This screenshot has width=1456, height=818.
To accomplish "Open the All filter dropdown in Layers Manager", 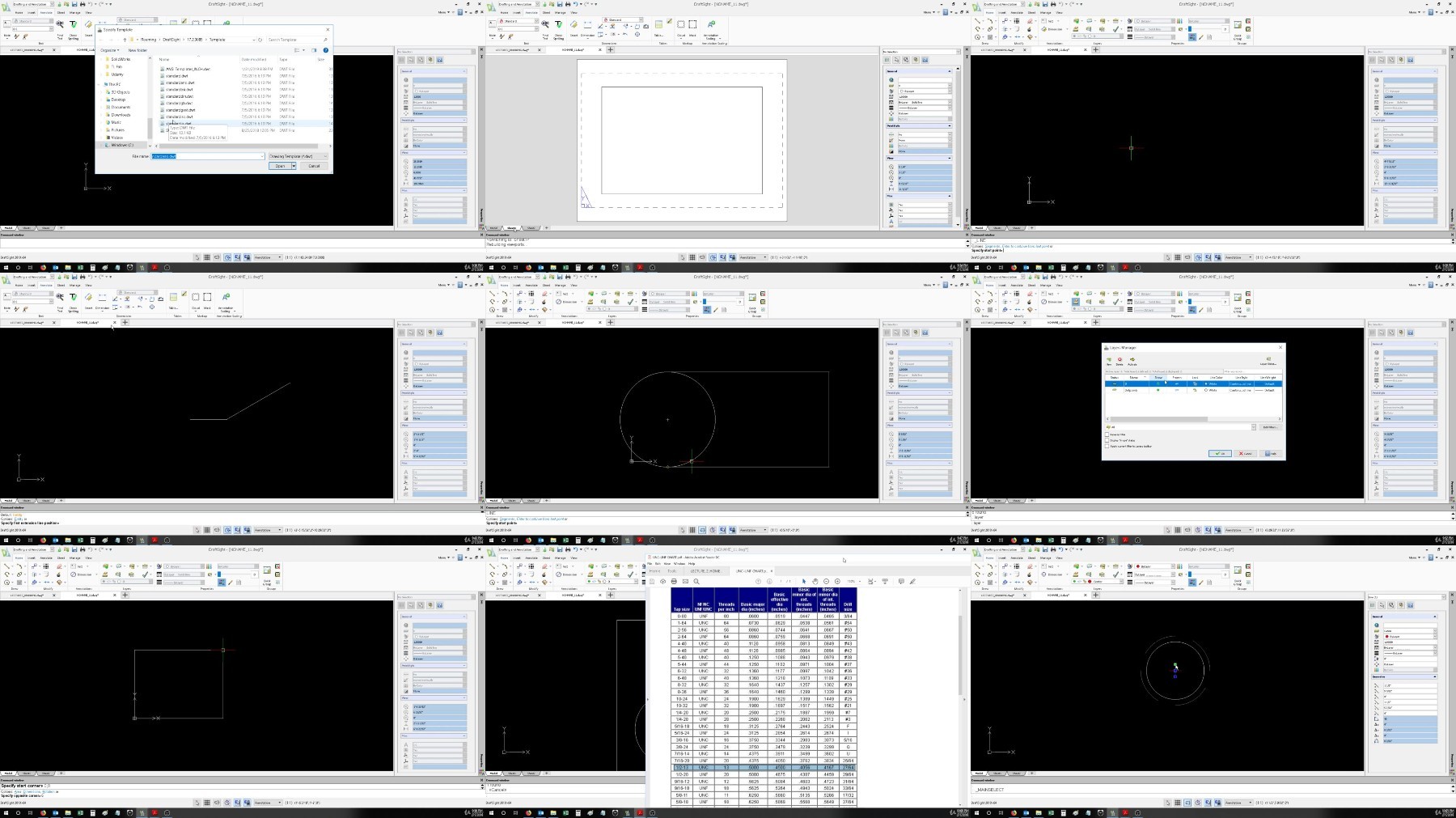I will [x=1254, y=427].
